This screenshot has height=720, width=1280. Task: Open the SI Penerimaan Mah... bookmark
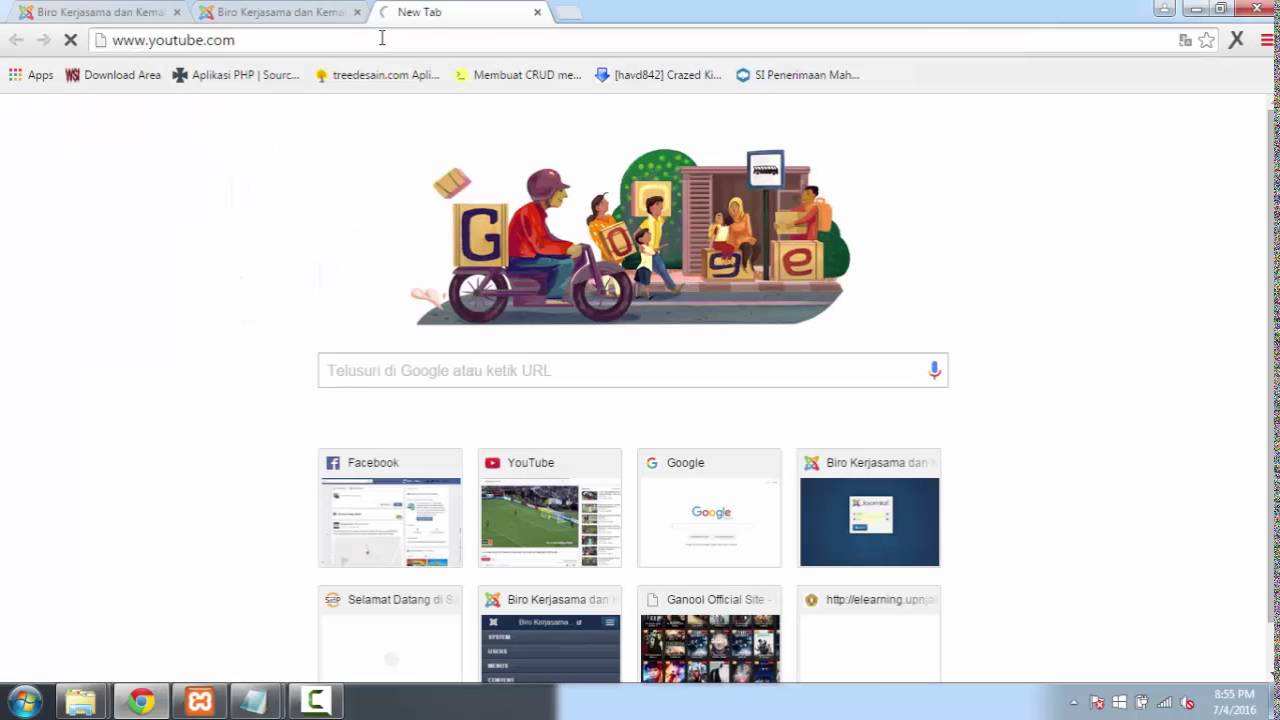coord(798,75)
